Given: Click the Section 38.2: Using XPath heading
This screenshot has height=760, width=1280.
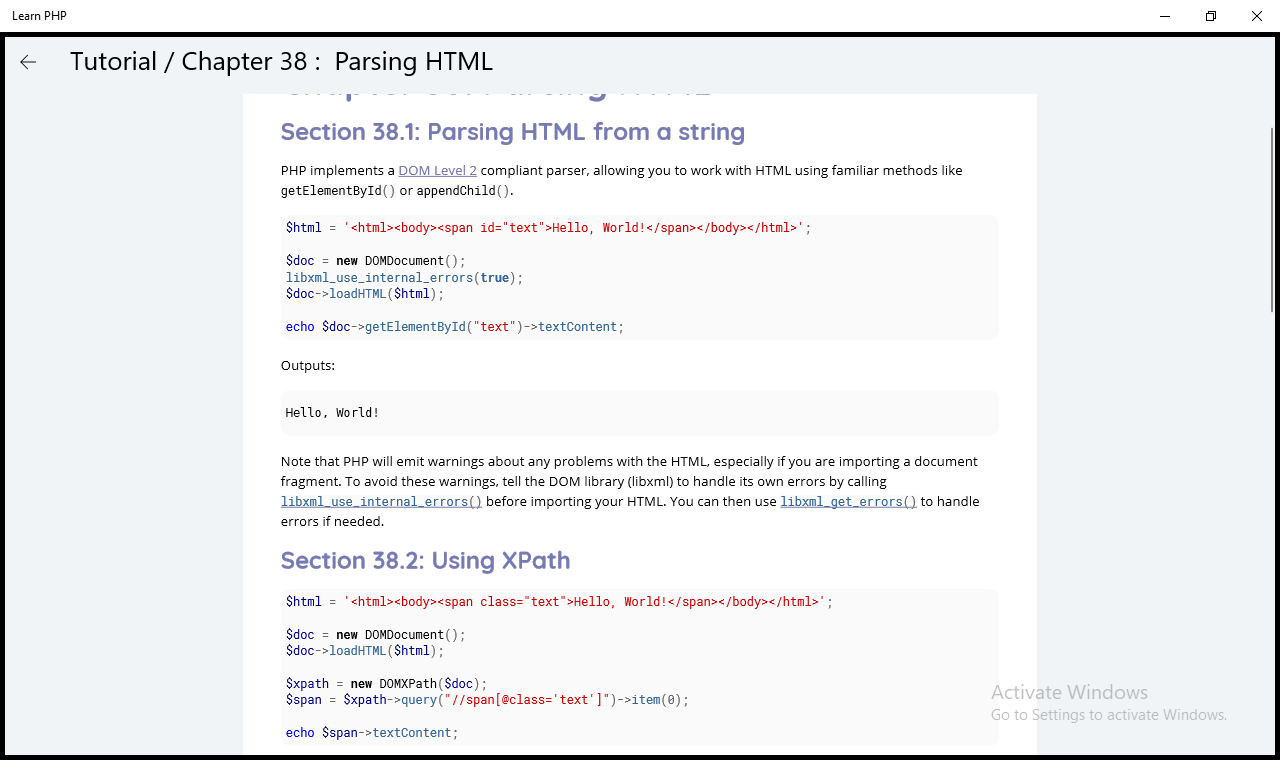Looking at the screenshot, I should click(425, 560).
